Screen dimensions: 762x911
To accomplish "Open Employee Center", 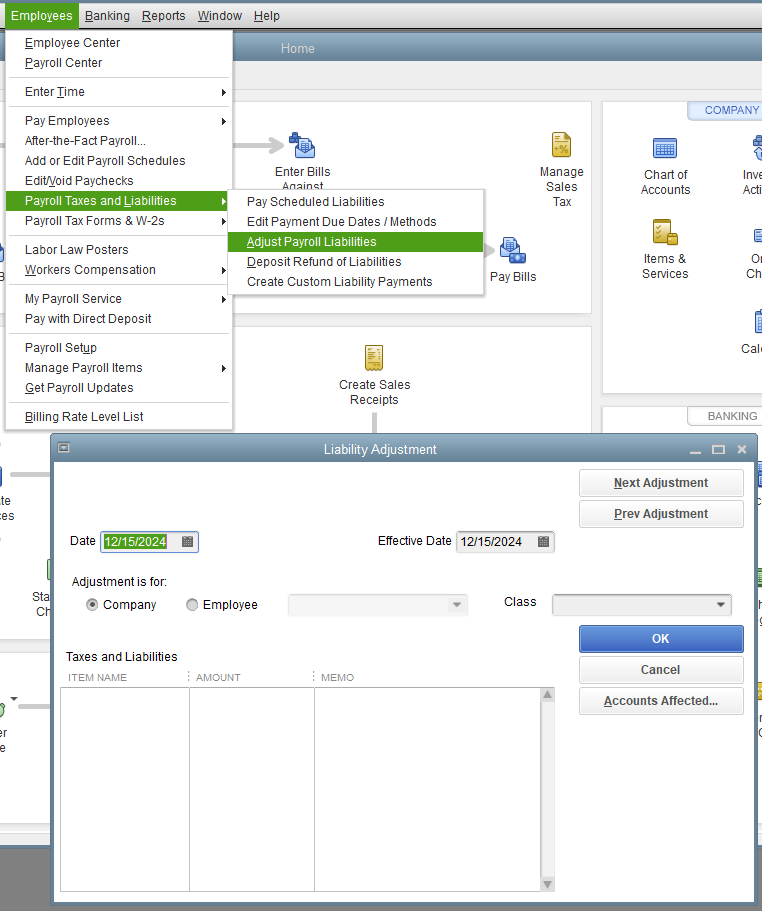I will click(x=117, y=43).
